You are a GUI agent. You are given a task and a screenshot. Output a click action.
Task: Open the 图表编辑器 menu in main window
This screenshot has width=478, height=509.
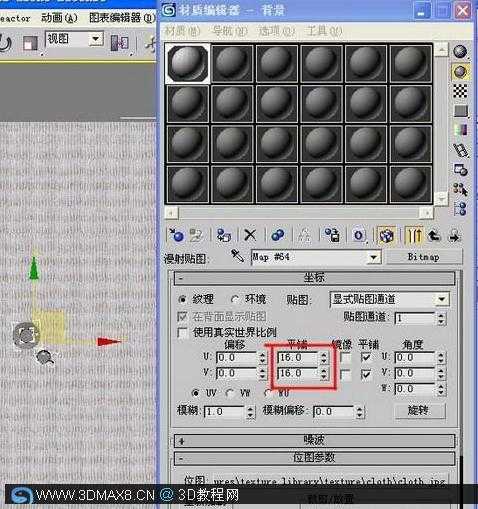point(122,18)
